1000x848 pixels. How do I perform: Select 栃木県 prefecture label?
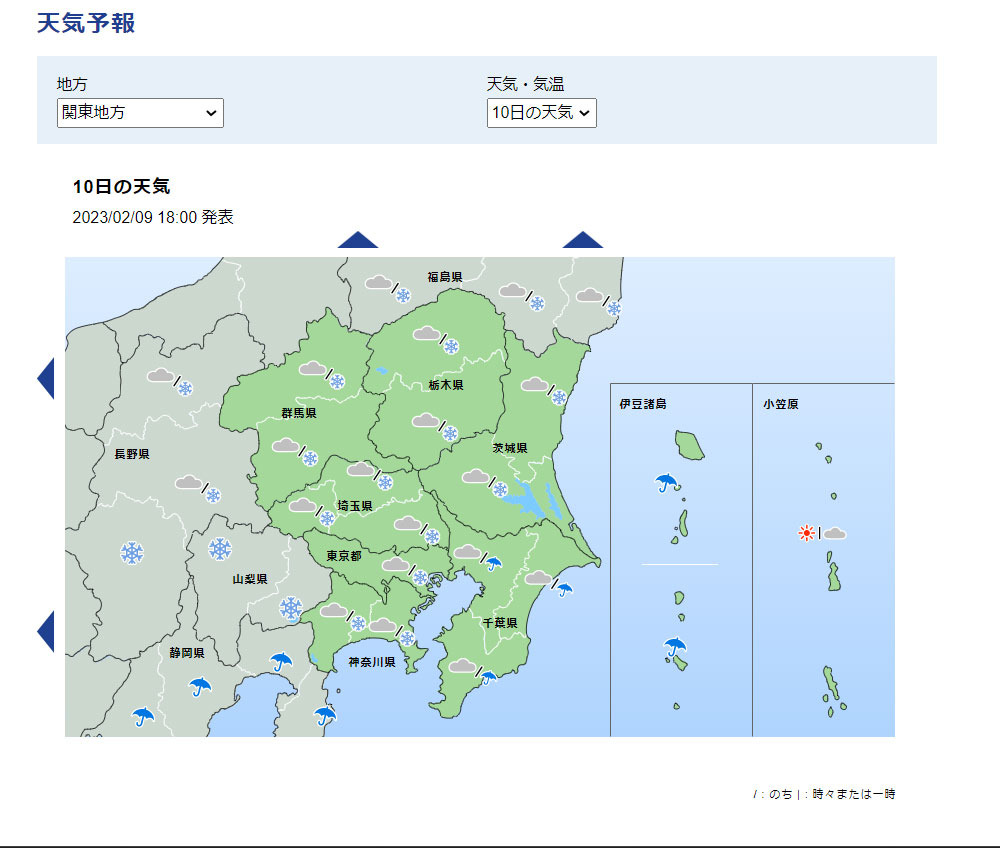coord(446,385)
